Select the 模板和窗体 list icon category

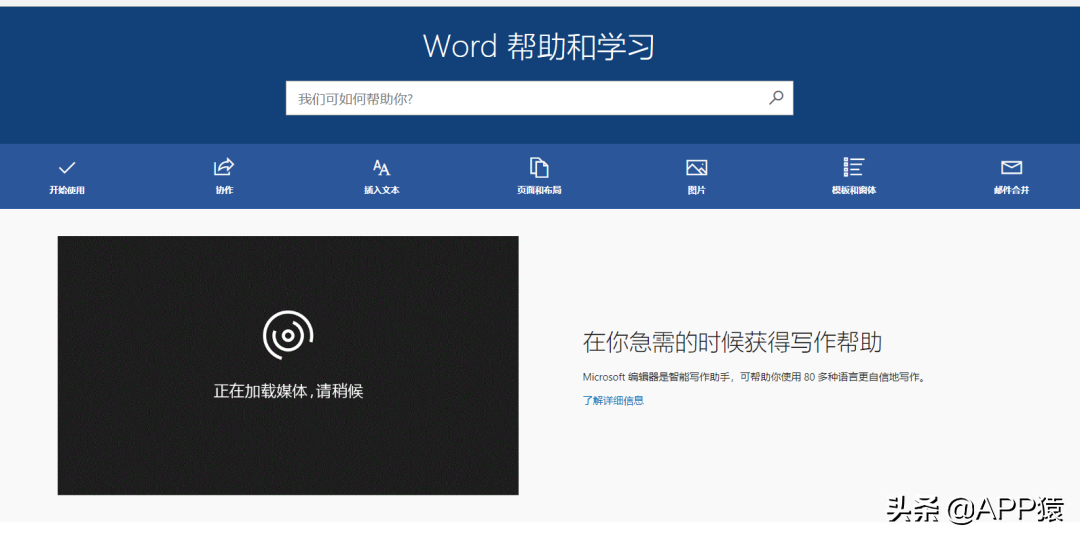coord(853,176)
